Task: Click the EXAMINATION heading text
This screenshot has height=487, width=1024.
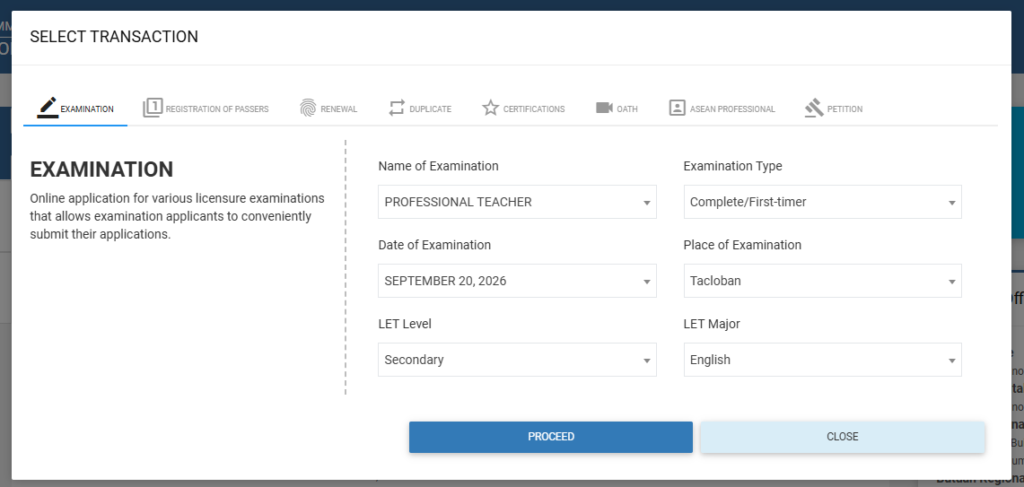Action: 102,170
